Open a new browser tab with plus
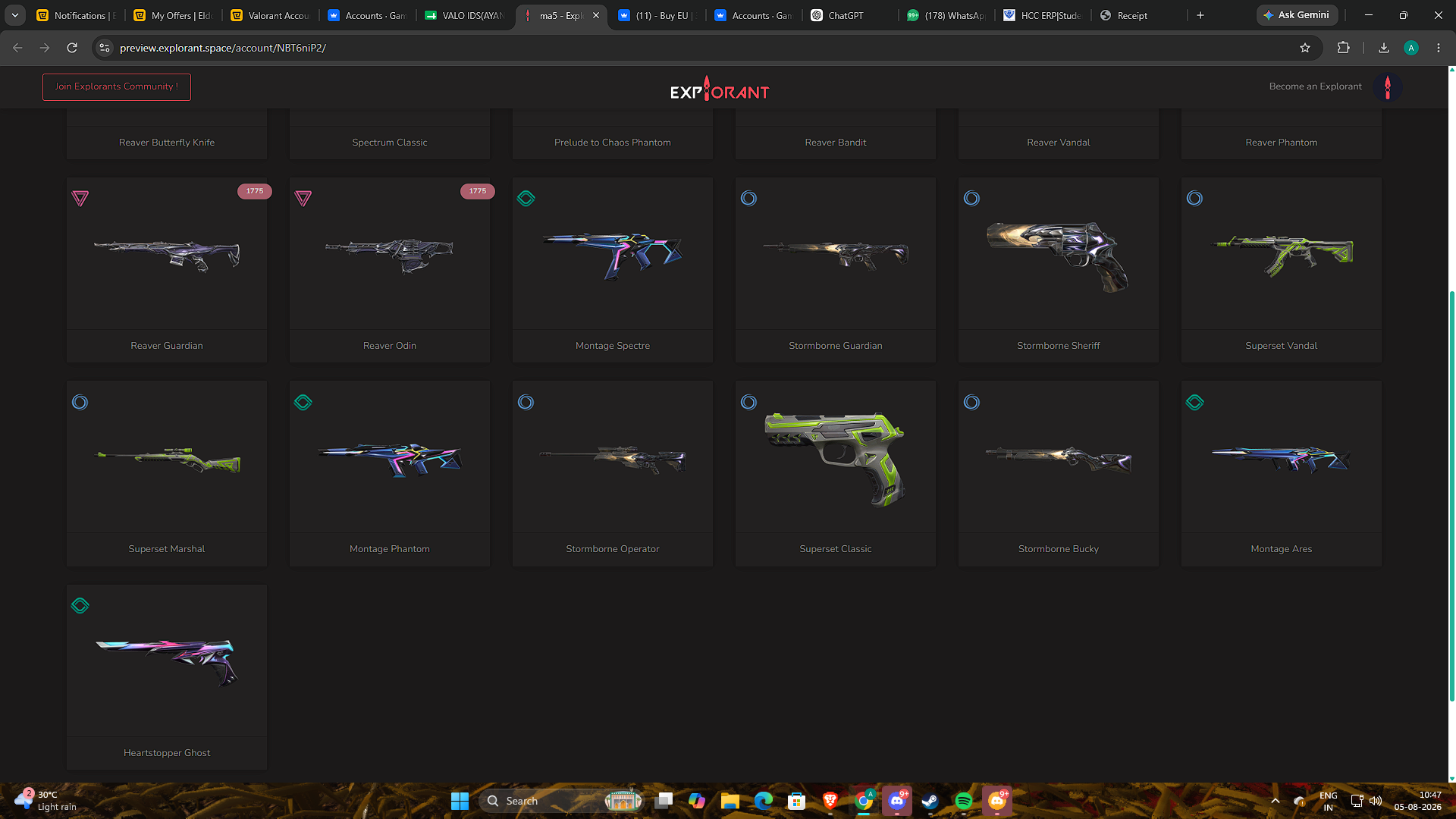The height and width of the screenshot is (819, 1456). click(1200, 15)
